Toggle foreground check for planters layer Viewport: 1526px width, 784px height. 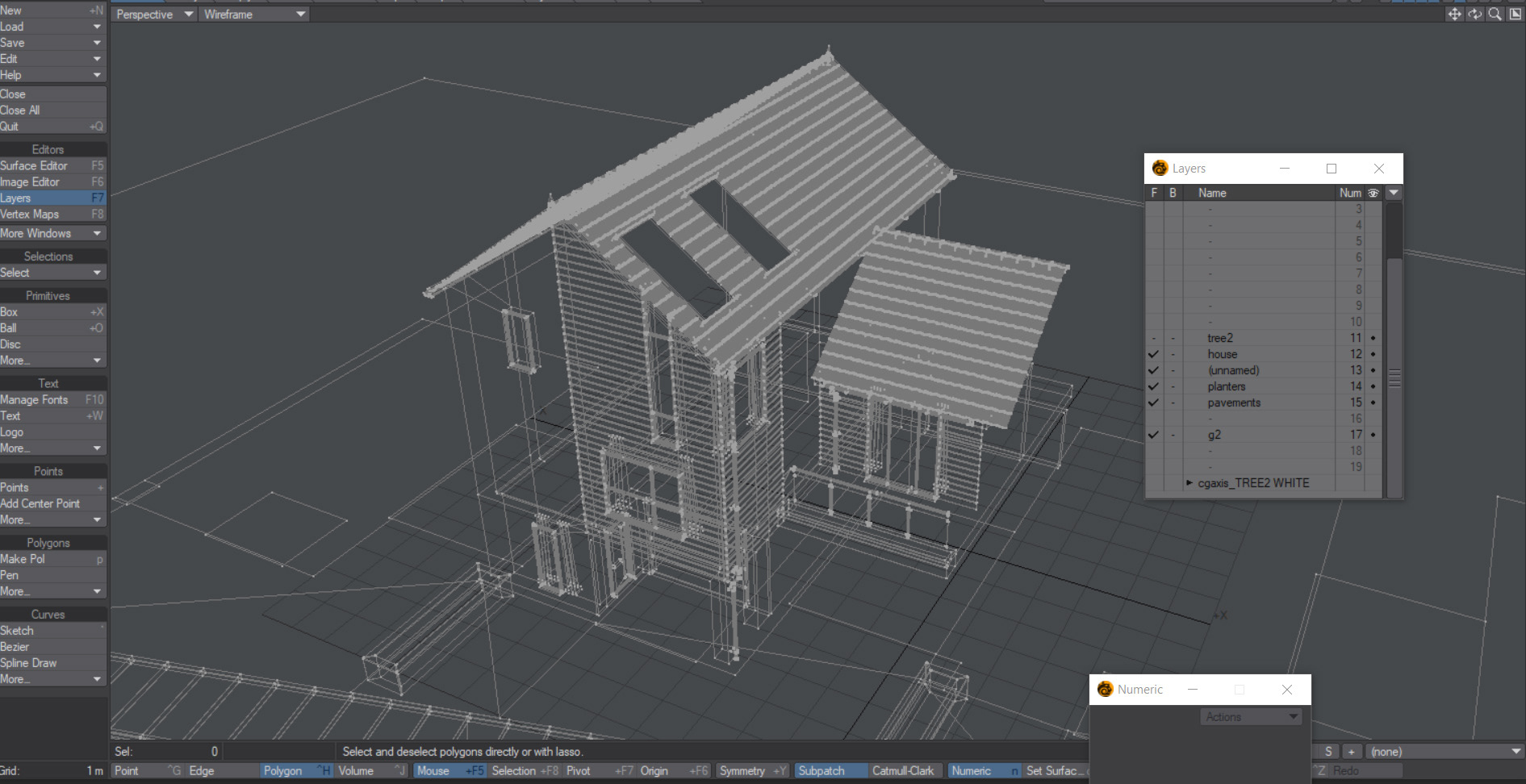click(1153, 386)
